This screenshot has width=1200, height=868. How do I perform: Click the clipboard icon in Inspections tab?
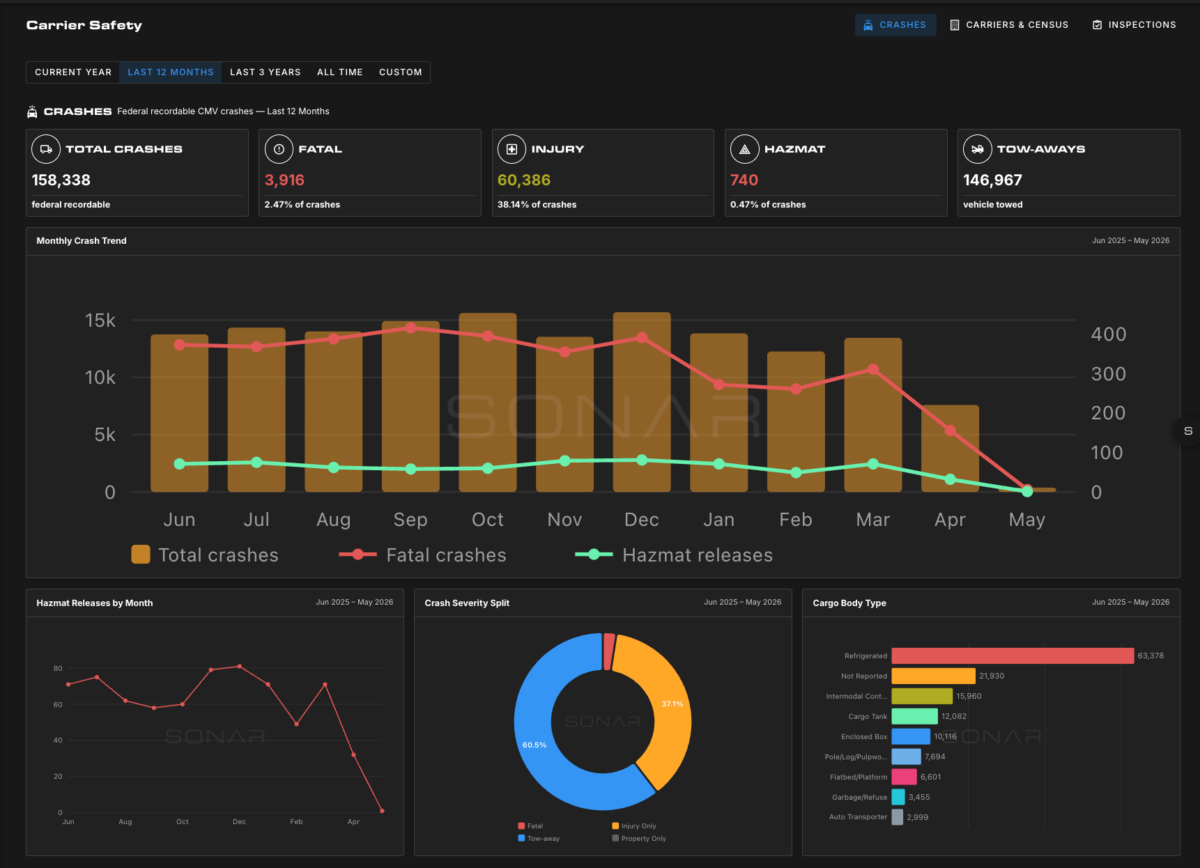coord(1097,25)
